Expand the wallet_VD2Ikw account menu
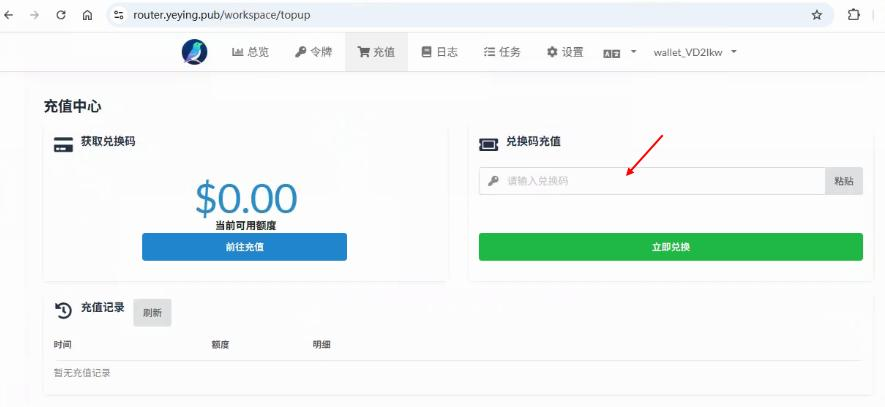 695,52
